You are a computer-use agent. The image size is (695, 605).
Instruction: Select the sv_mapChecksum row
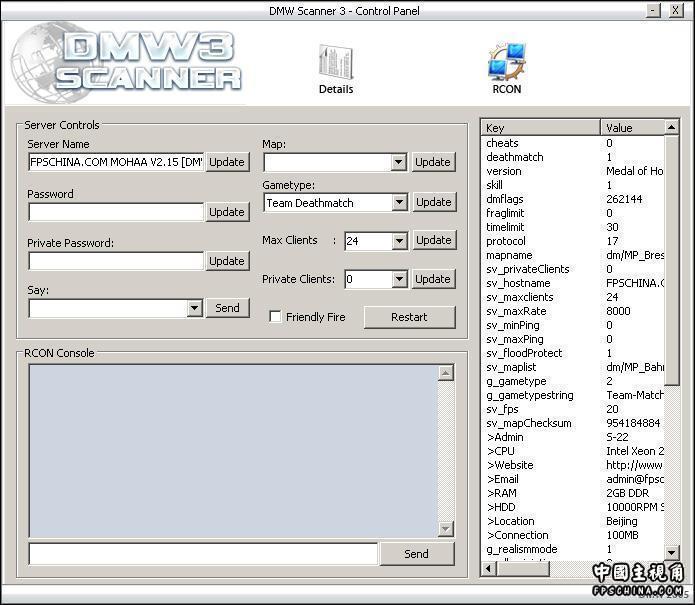point(573,423)
